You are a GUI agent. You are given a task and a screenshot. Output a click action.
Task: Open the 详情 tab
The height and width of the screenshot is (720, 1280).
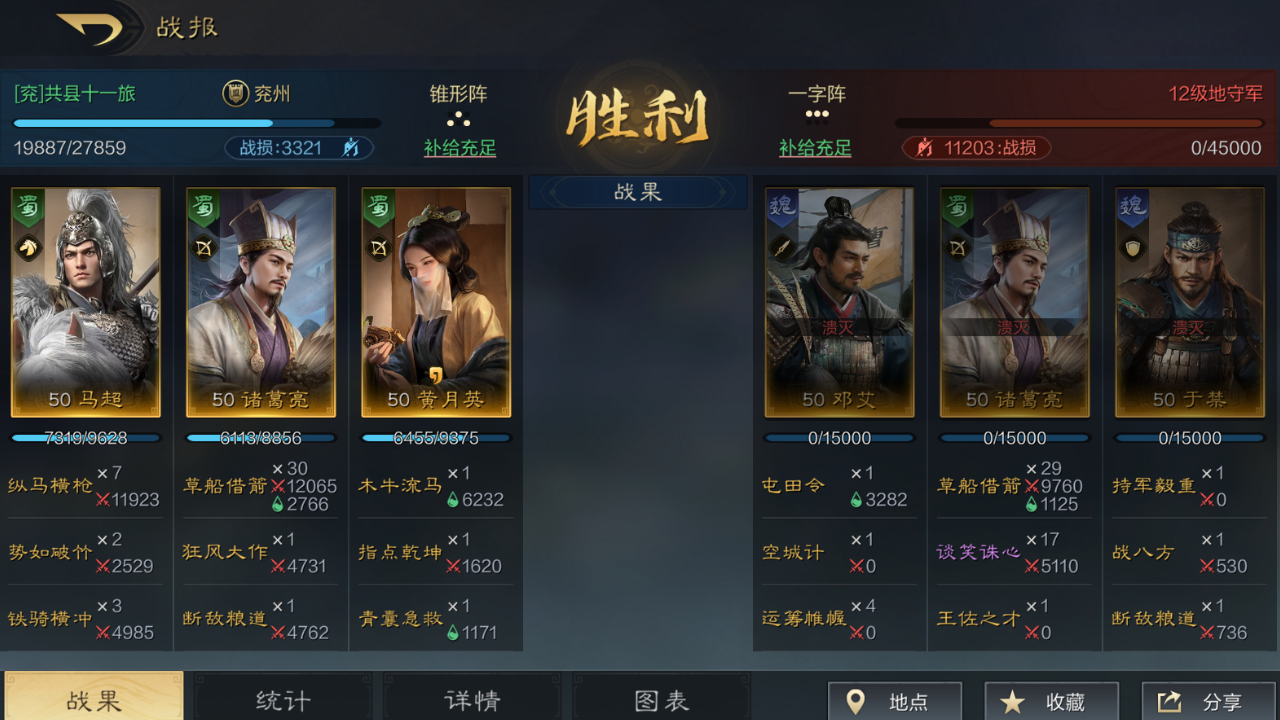tap(472, 700)
